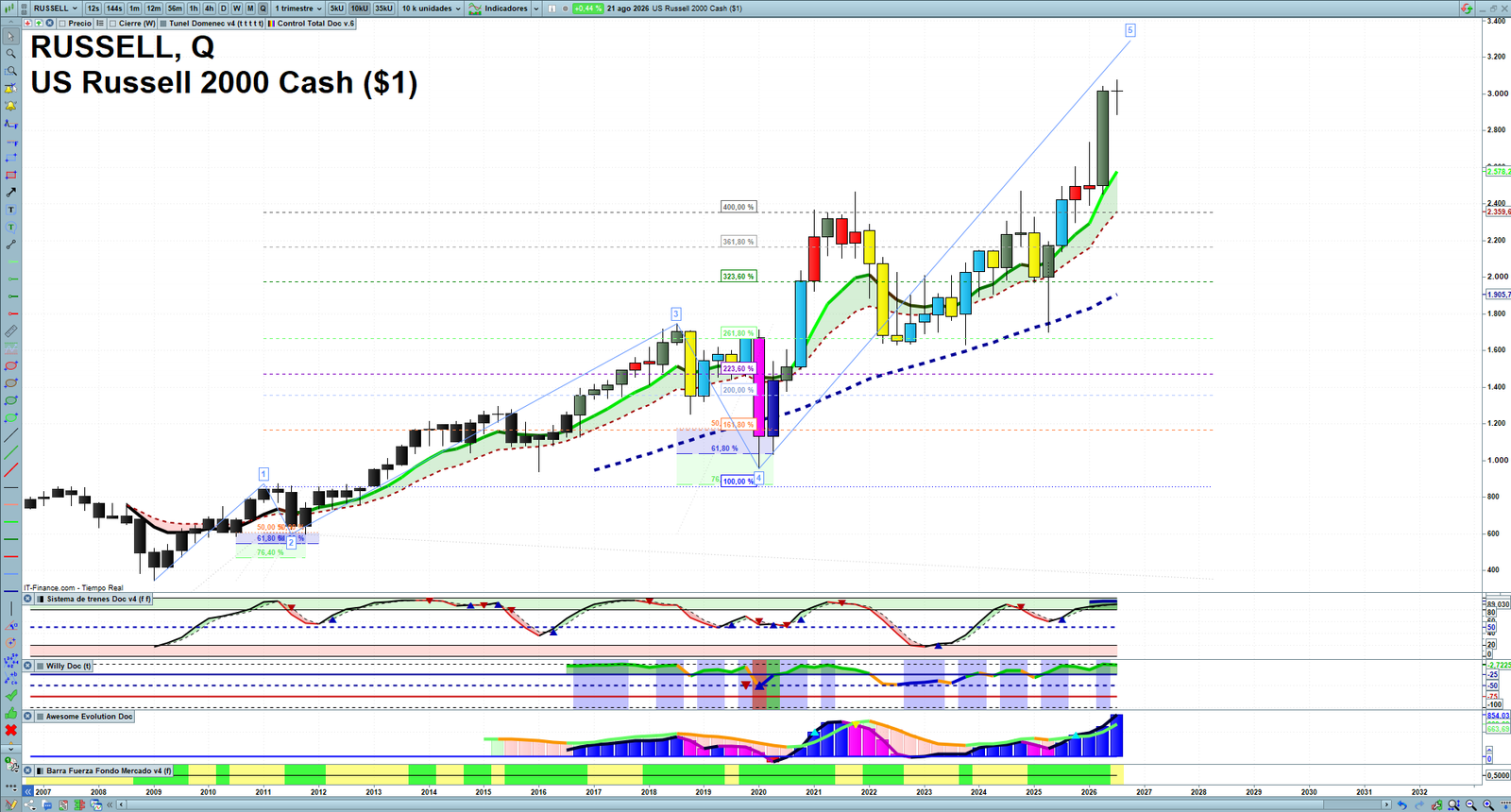The width and height of the screenshot is (1511, 812).
Task: Expand the chevron below sidebar tools
Action: (x=11, y=749)
